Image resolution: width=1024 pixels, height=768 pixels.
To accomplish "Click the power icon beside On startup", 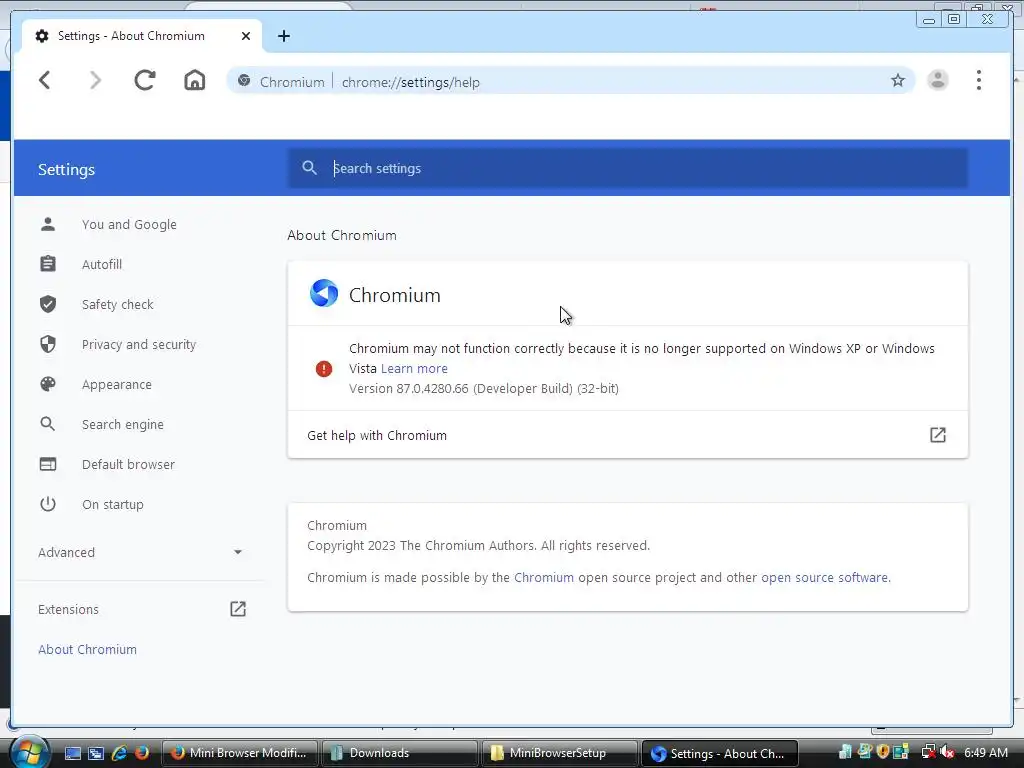I will tap(48, 504).
